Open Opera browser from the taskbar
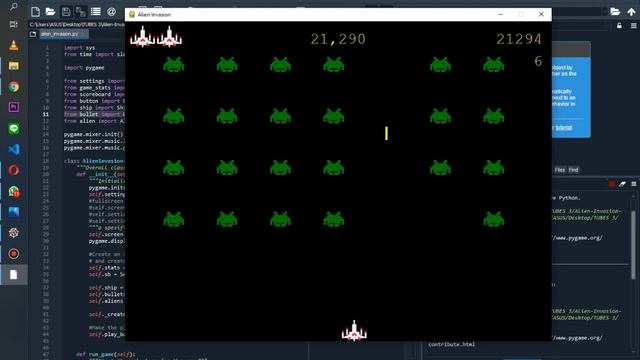 click(13, 170)
